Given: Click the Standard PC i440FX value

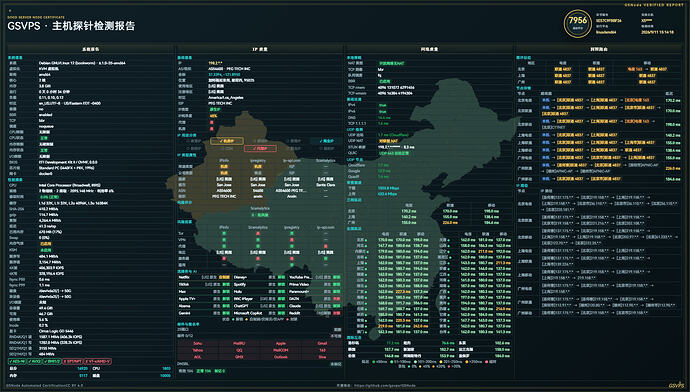Looking at the screenshot, I should point(65,168).
